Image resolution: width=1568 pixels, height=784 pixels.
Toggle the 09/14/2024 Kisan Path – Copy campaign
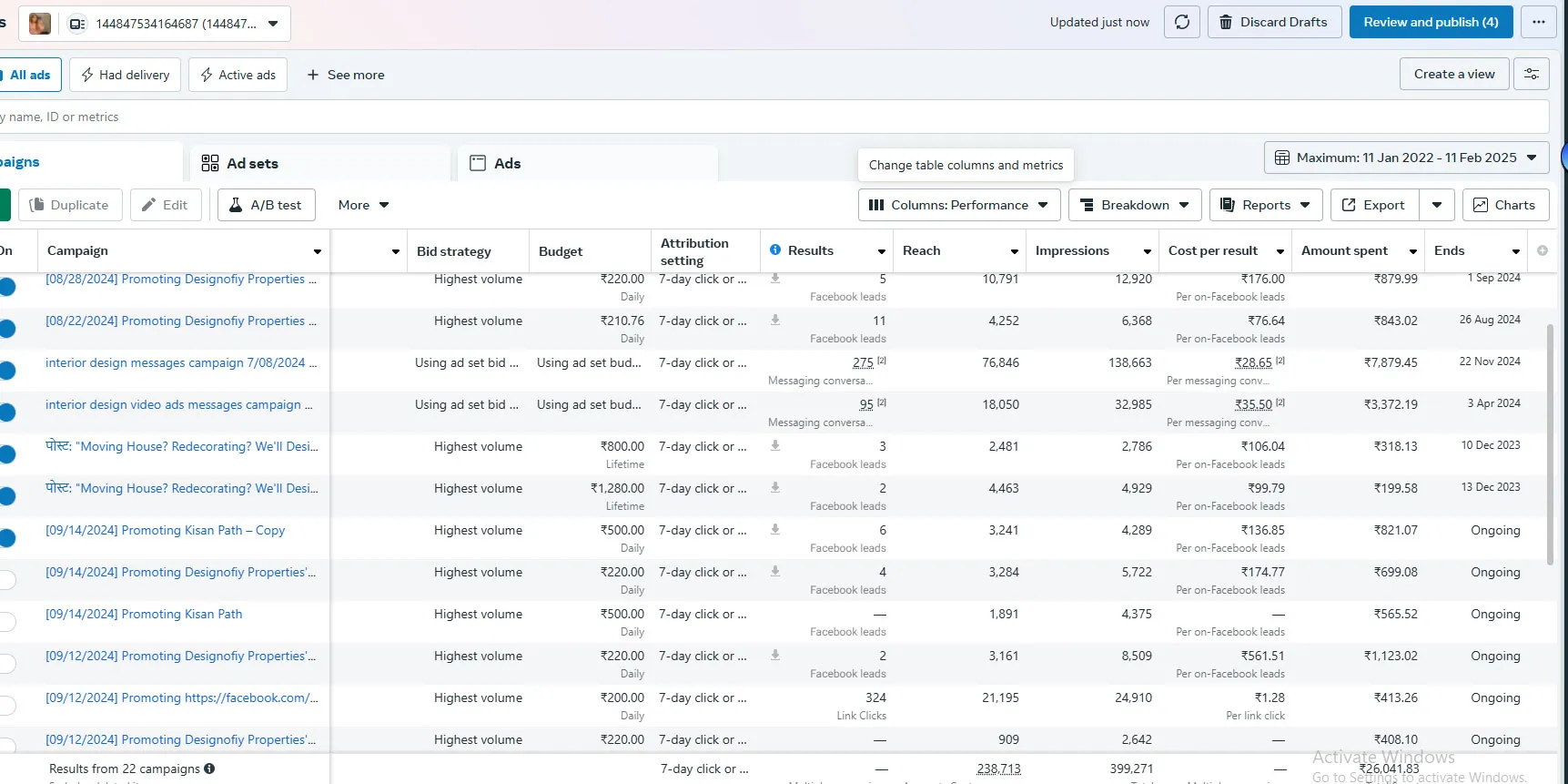pos(7,538)
